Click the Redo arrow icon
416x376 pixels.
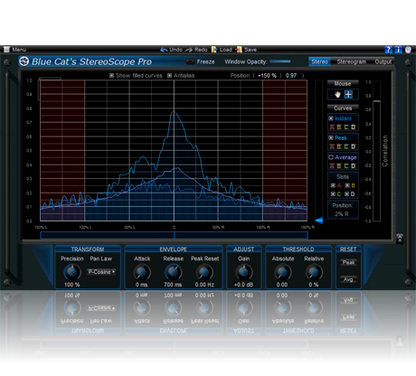[x=189, y=50]
